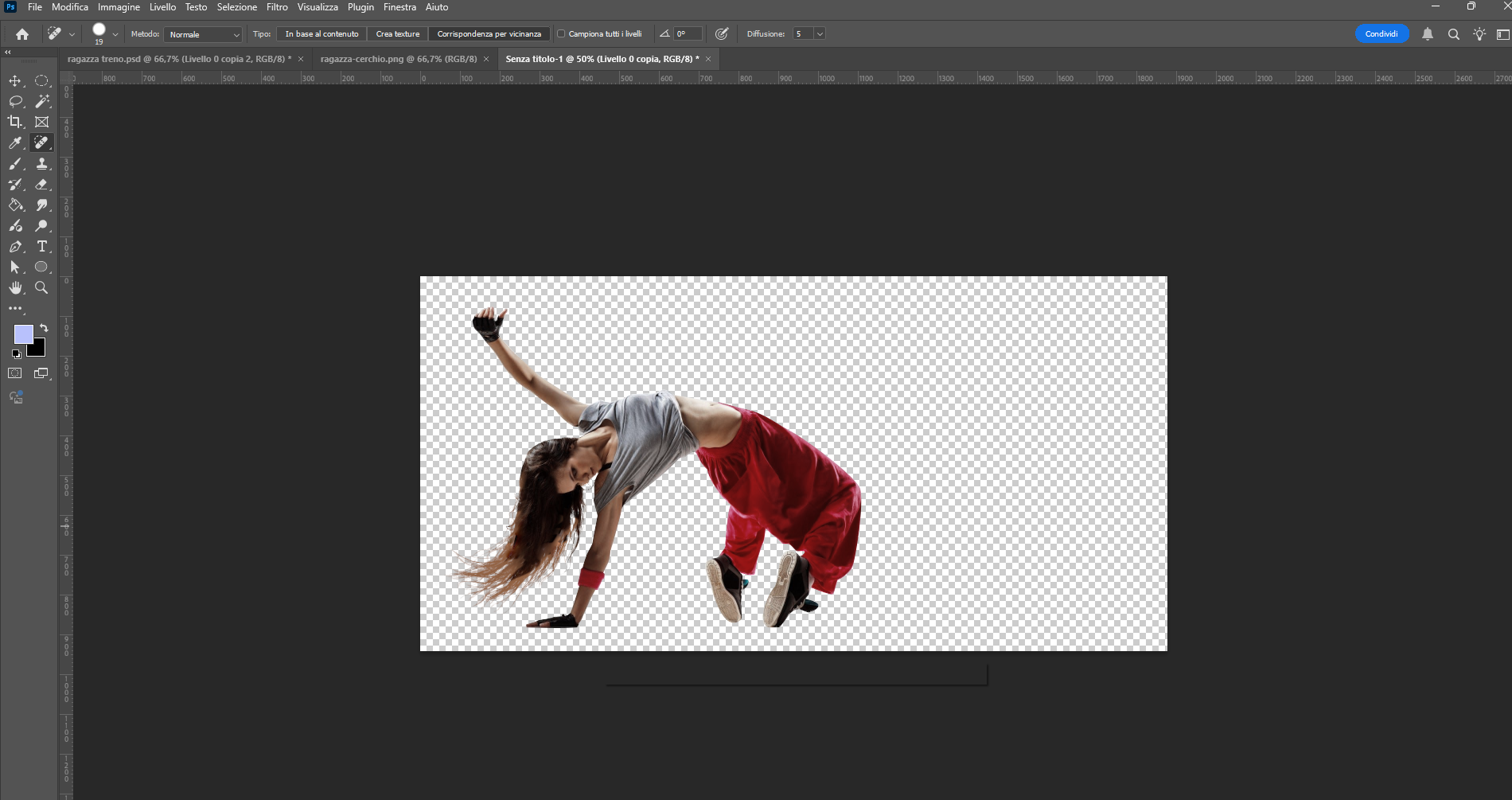Toggle Quick Mask mode
The height and width of the screenshot is (800, 1512).
point(15,373)
